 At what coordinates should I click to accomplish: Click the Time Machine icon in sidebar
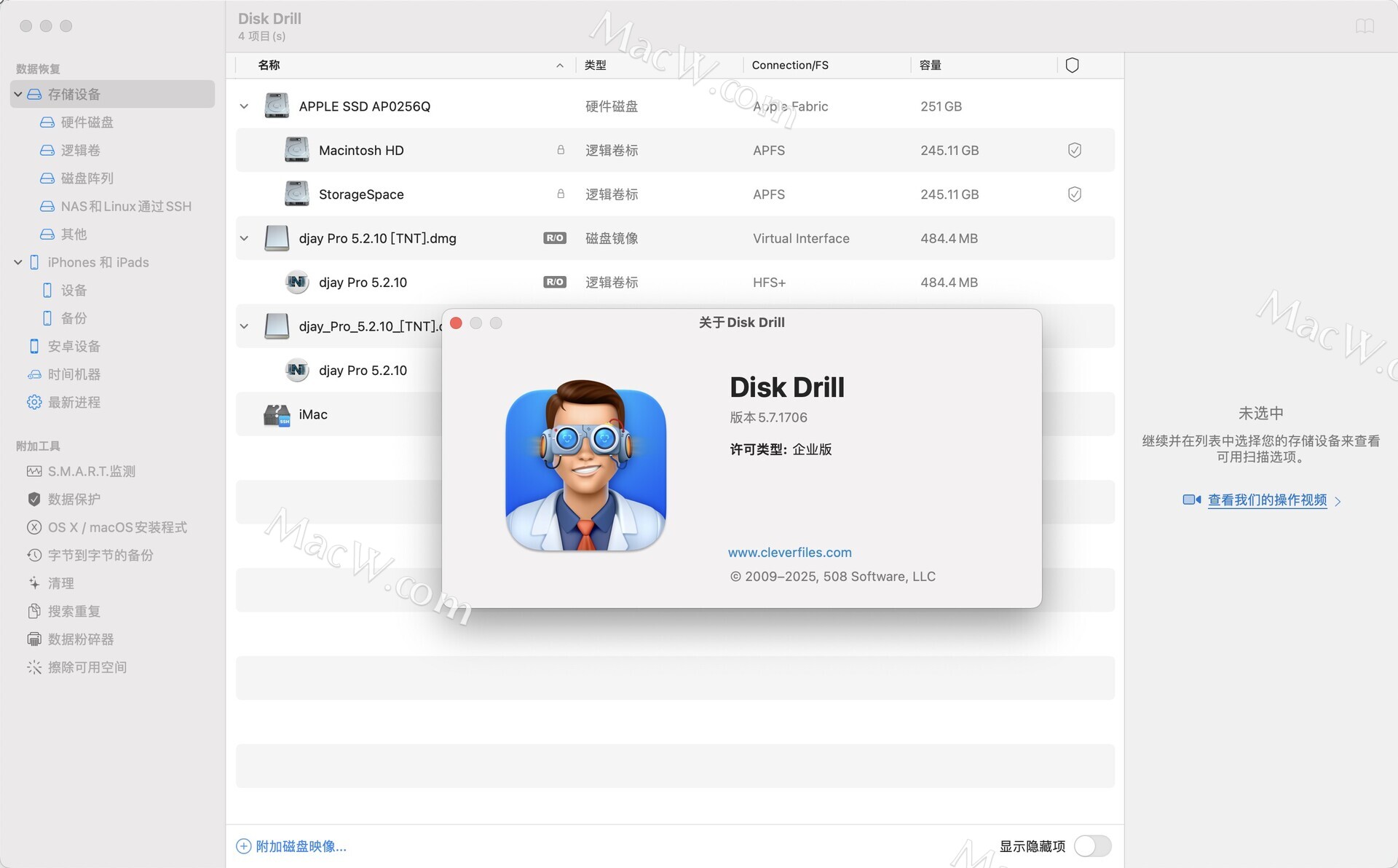click(x=34, y=374)
